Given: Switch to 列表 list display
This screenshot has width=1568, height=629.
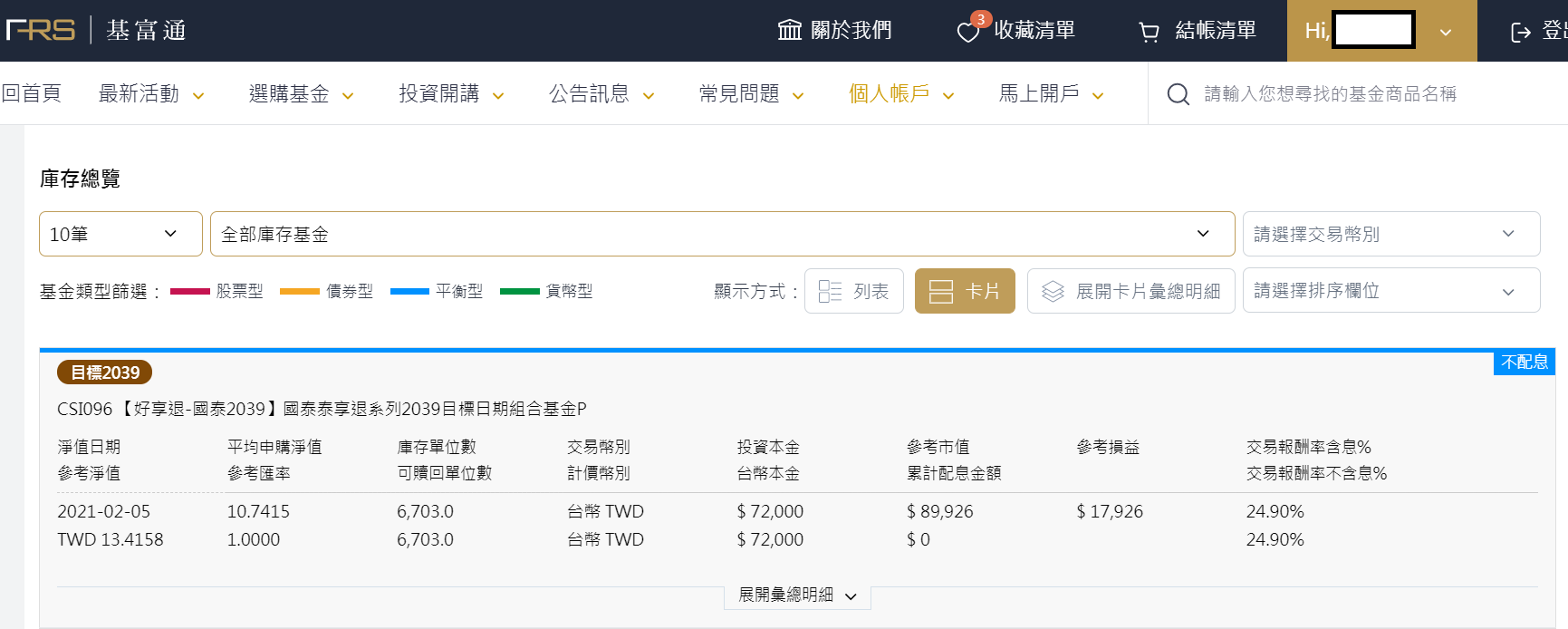Looking at the screenshot, I should point(854,291).
